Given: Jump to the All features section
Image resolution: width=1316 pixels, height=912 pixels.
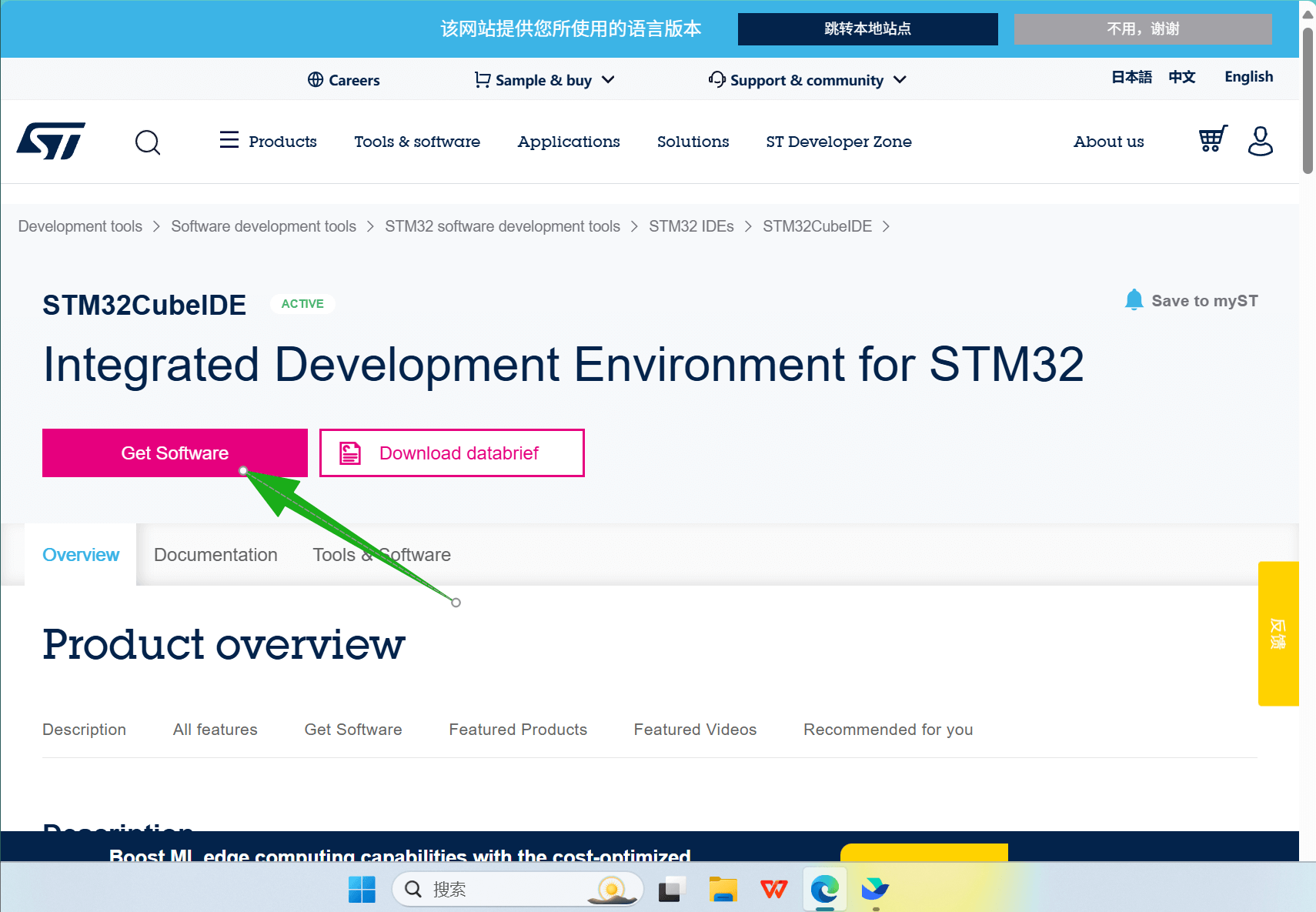Looking at the screenshot, I should (215, 730).
